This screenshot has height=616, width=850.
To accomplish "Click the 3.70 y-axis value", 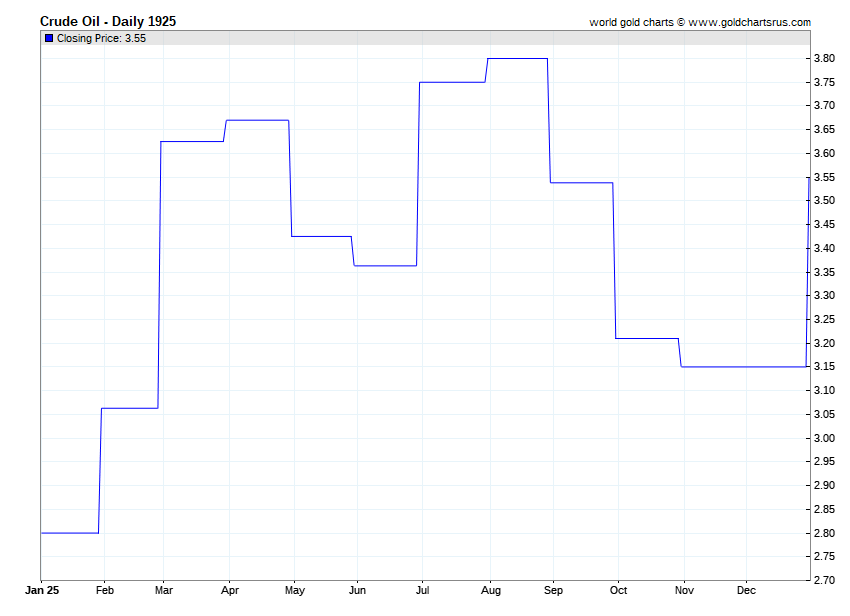I will click(x=825, y=106).
